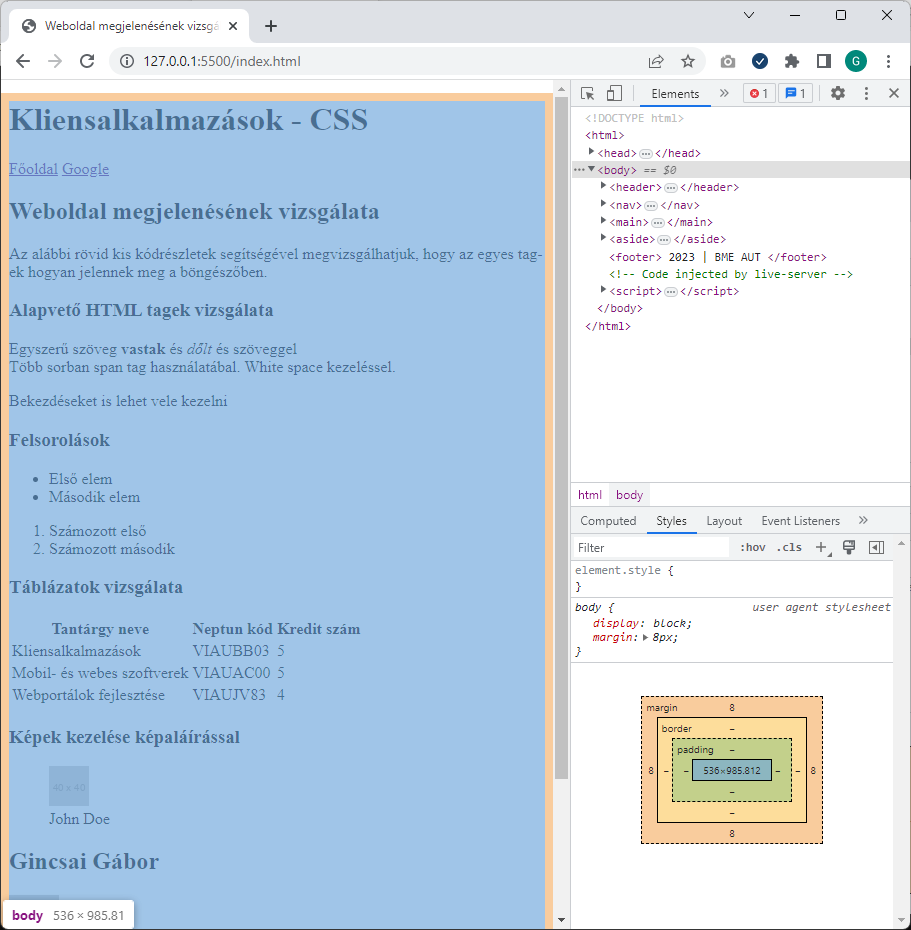Toggle .cls class editor

click(789, 547)
